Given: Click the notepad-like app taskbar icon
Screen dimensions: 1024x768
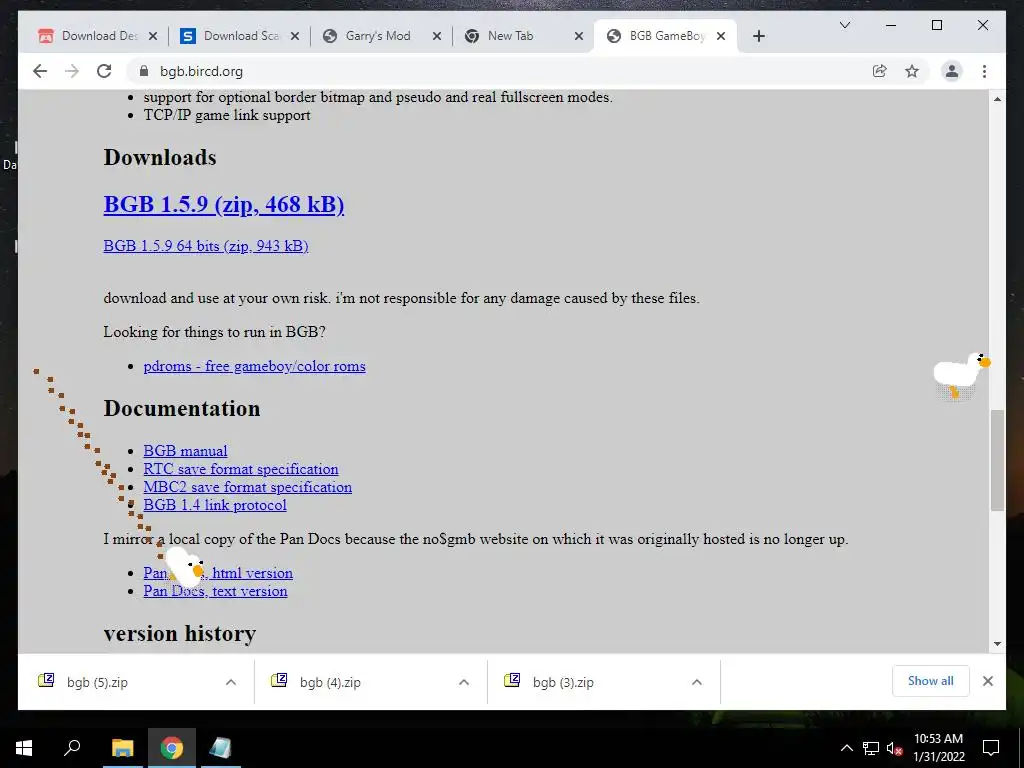Looking at the screenshot, I should (x=220, y=748).
